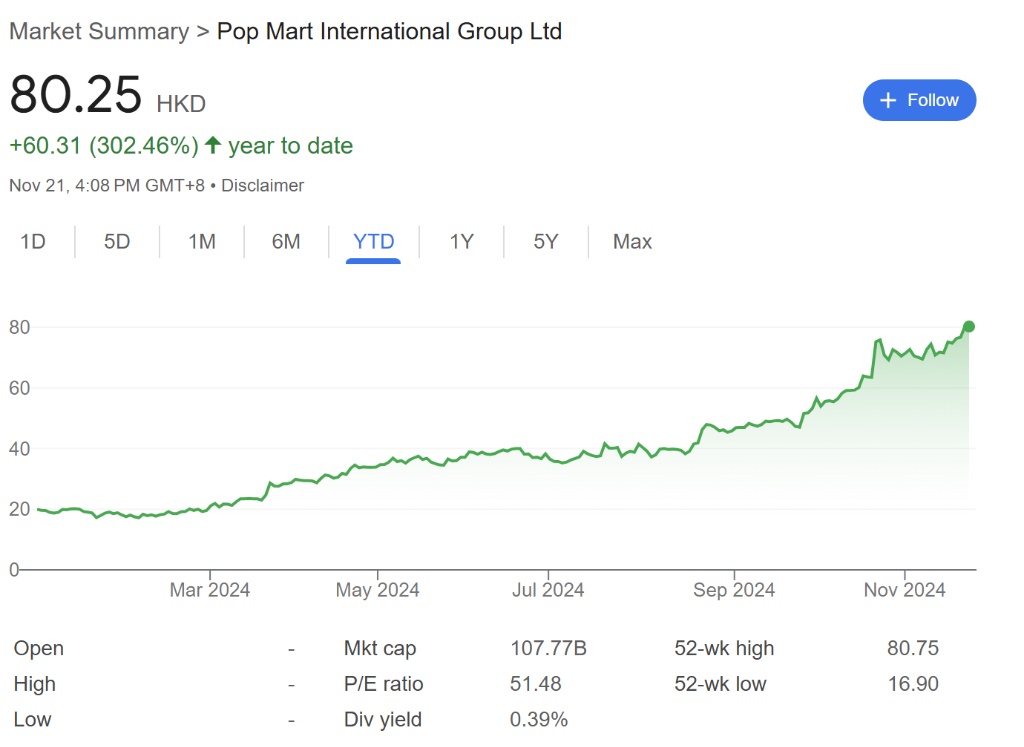
Task: Click the Sep 2024 axis label
Action: 734,590
